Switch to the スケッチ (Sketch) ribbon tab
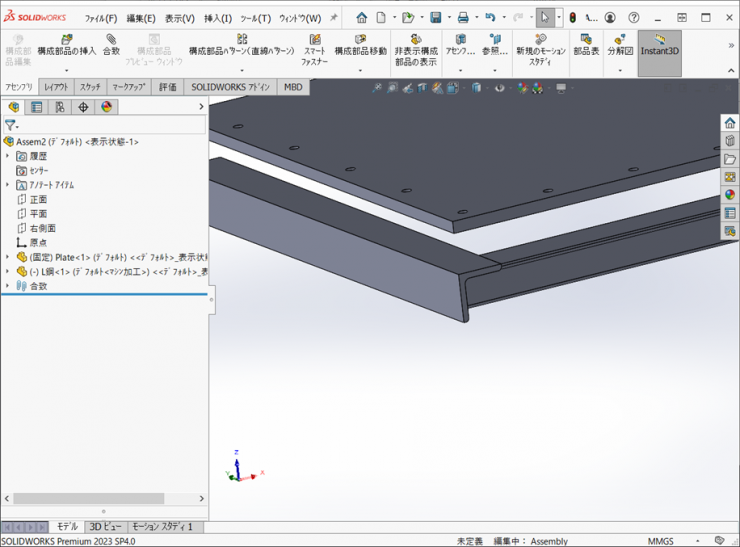 click(x=89, y=87)
